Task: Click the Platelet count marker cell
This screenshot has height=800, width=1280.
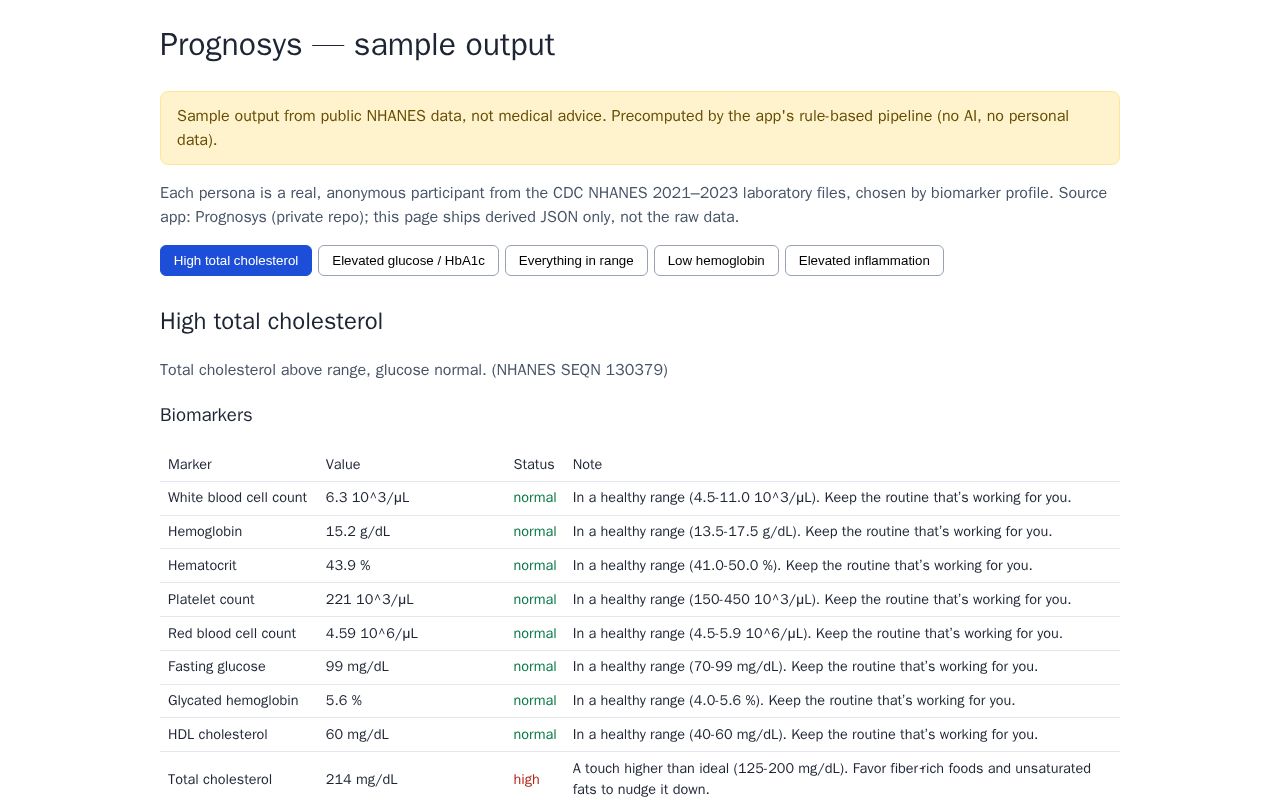Action: click(x=211, y=600)
